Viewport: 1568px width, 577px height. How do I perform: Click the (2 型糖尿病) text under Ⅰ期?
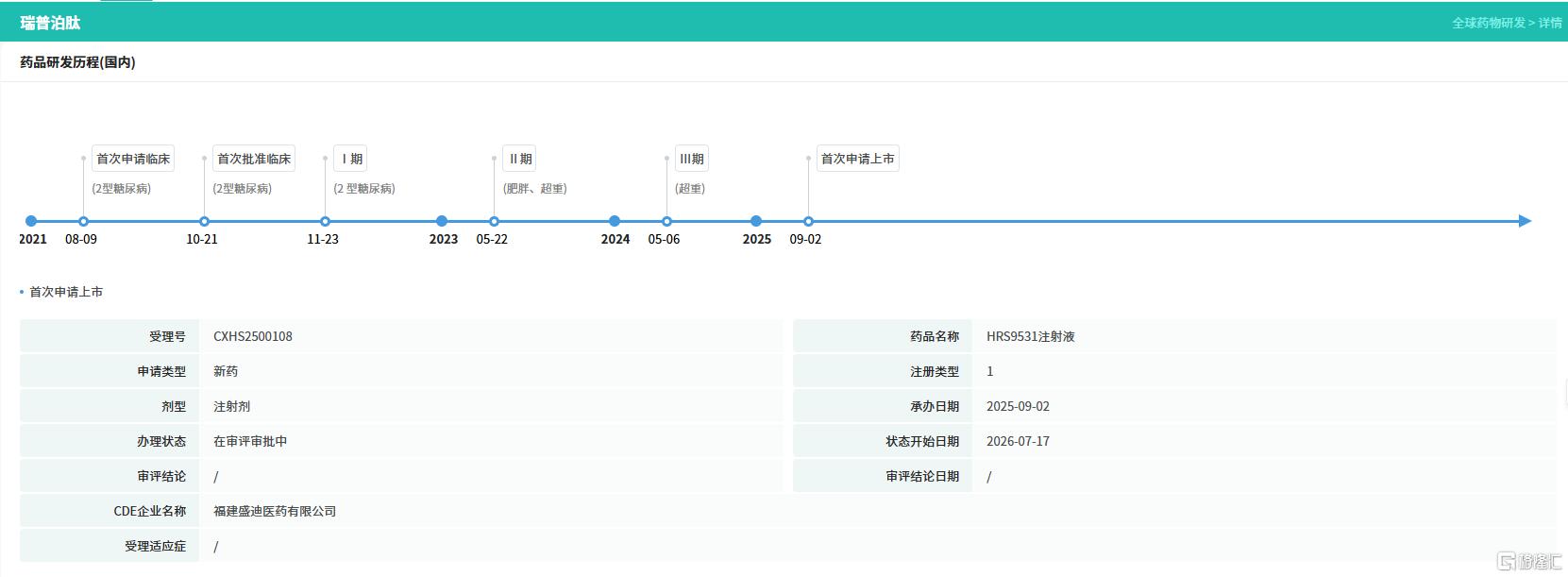(x=364, y=189)
